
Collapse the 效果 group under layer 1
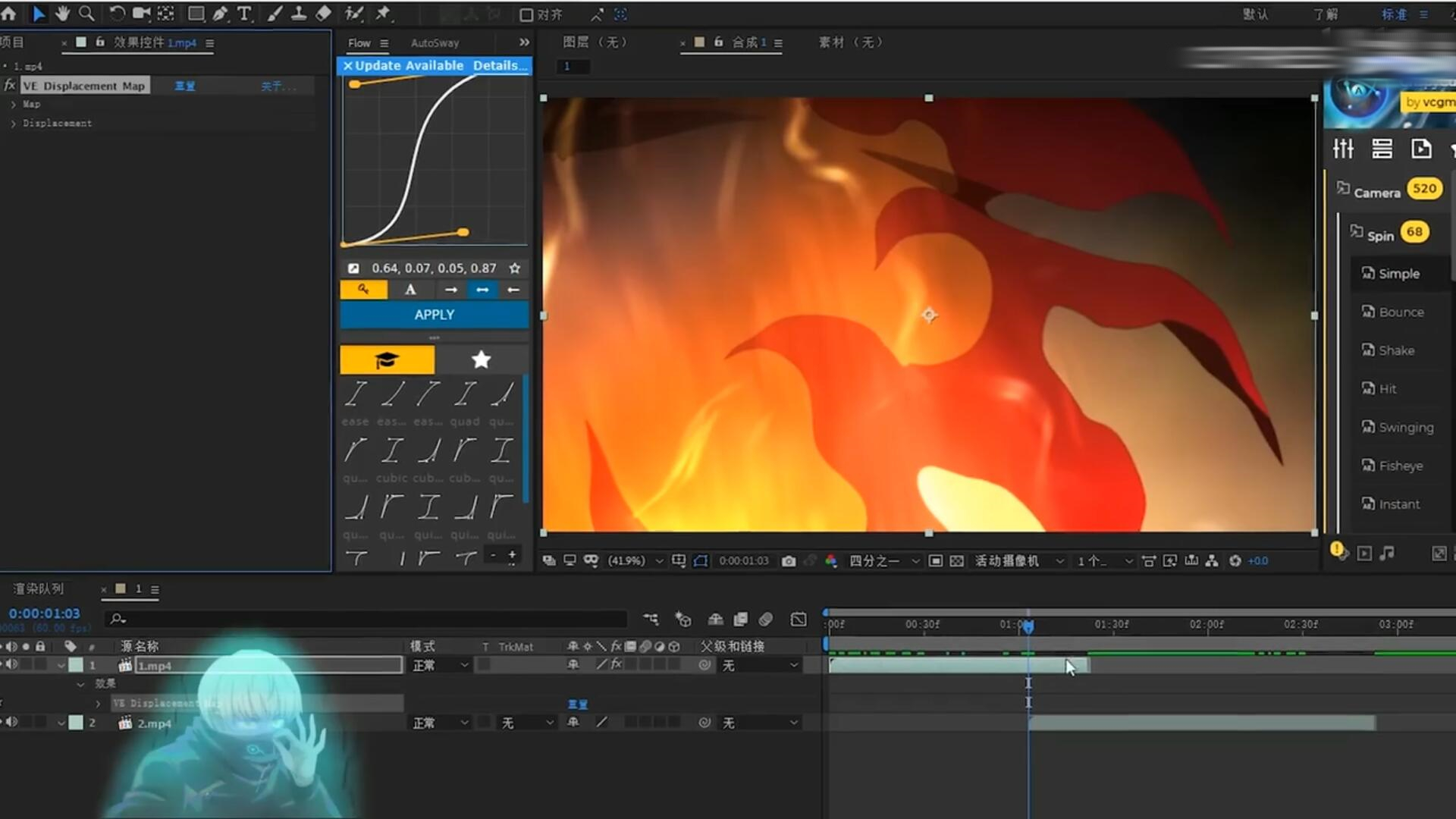click(x=80, y=684)
